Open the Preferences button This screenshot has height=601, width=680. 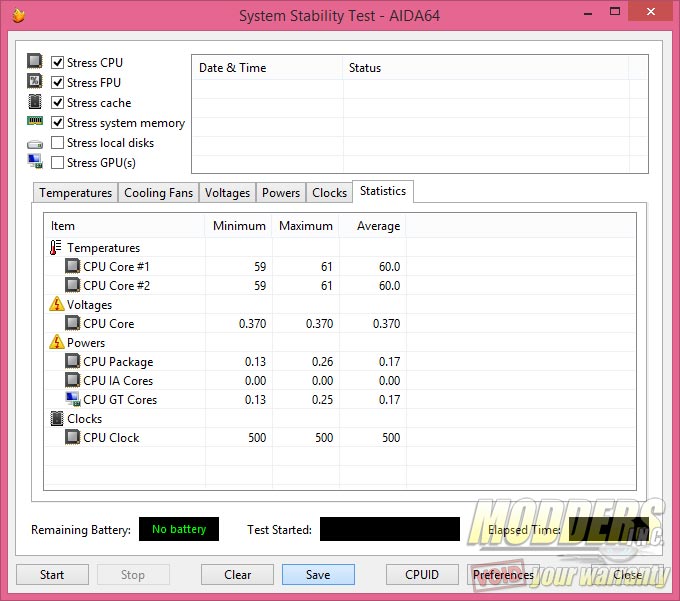coord(503,575)
